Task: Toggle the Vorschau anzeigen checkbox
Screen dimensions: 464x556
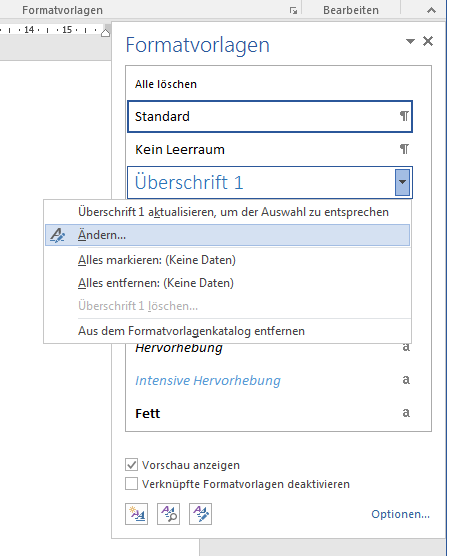Action: [132, 465]
